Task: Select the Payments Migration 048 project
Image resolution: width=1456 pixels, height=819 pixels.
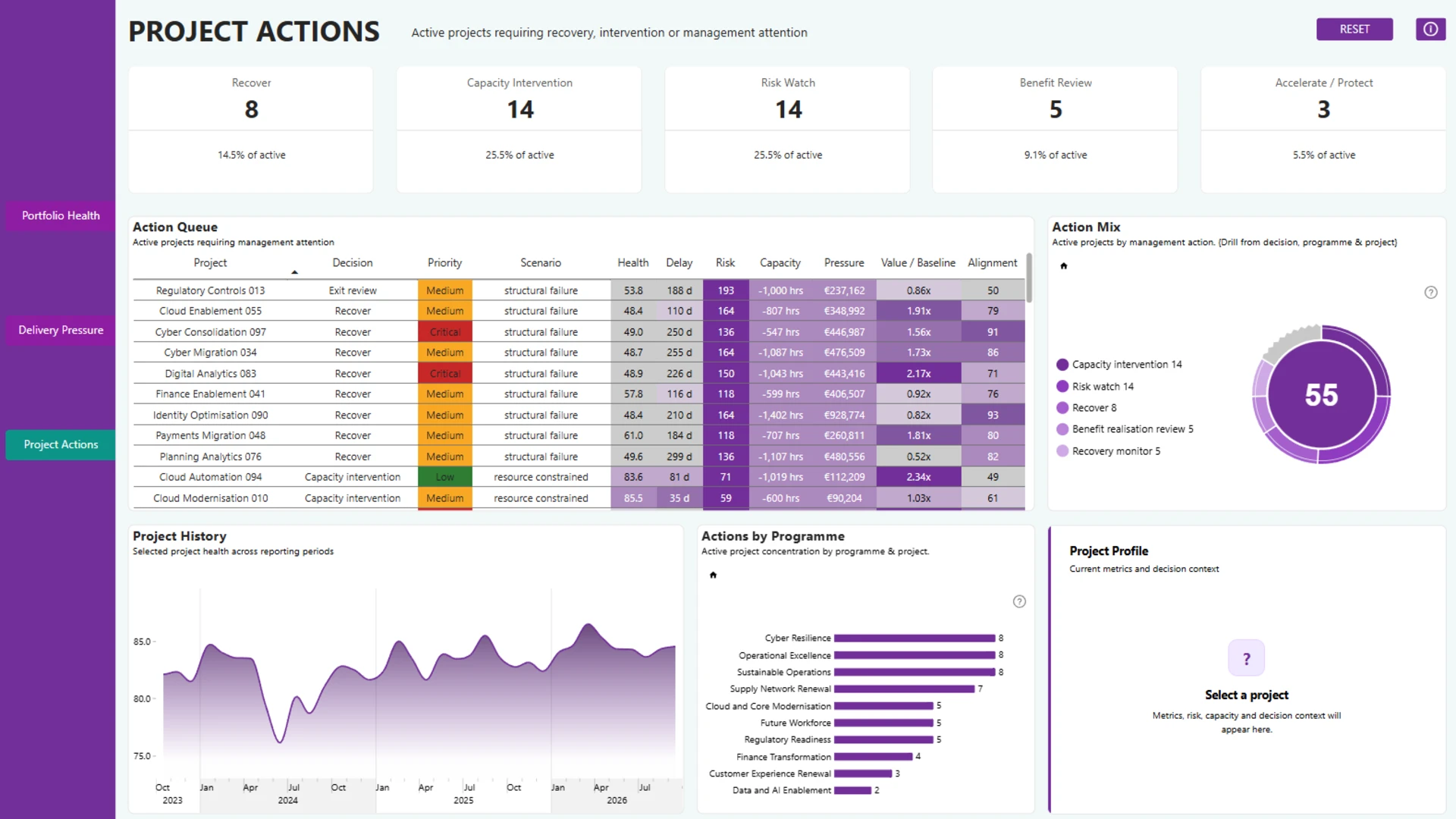Action: 210,436
